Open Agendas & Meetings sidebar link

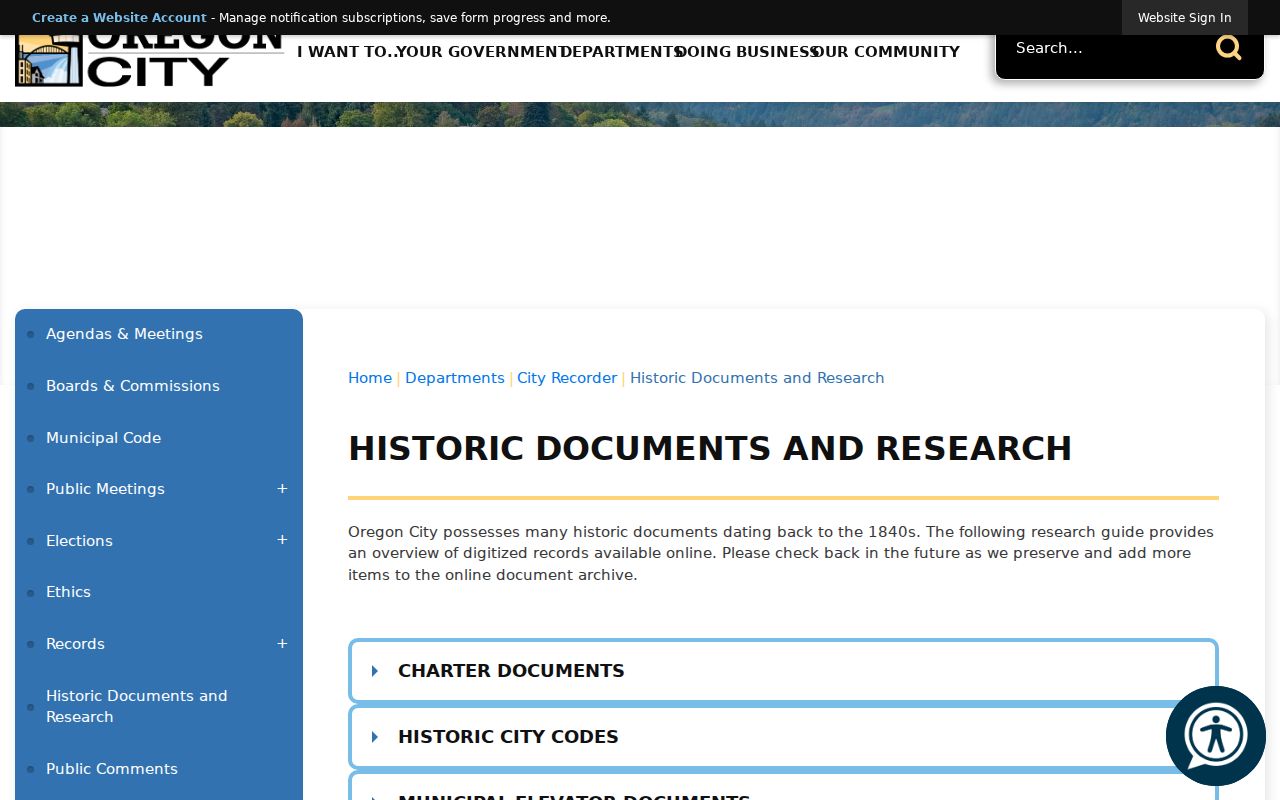click(124, 334)
